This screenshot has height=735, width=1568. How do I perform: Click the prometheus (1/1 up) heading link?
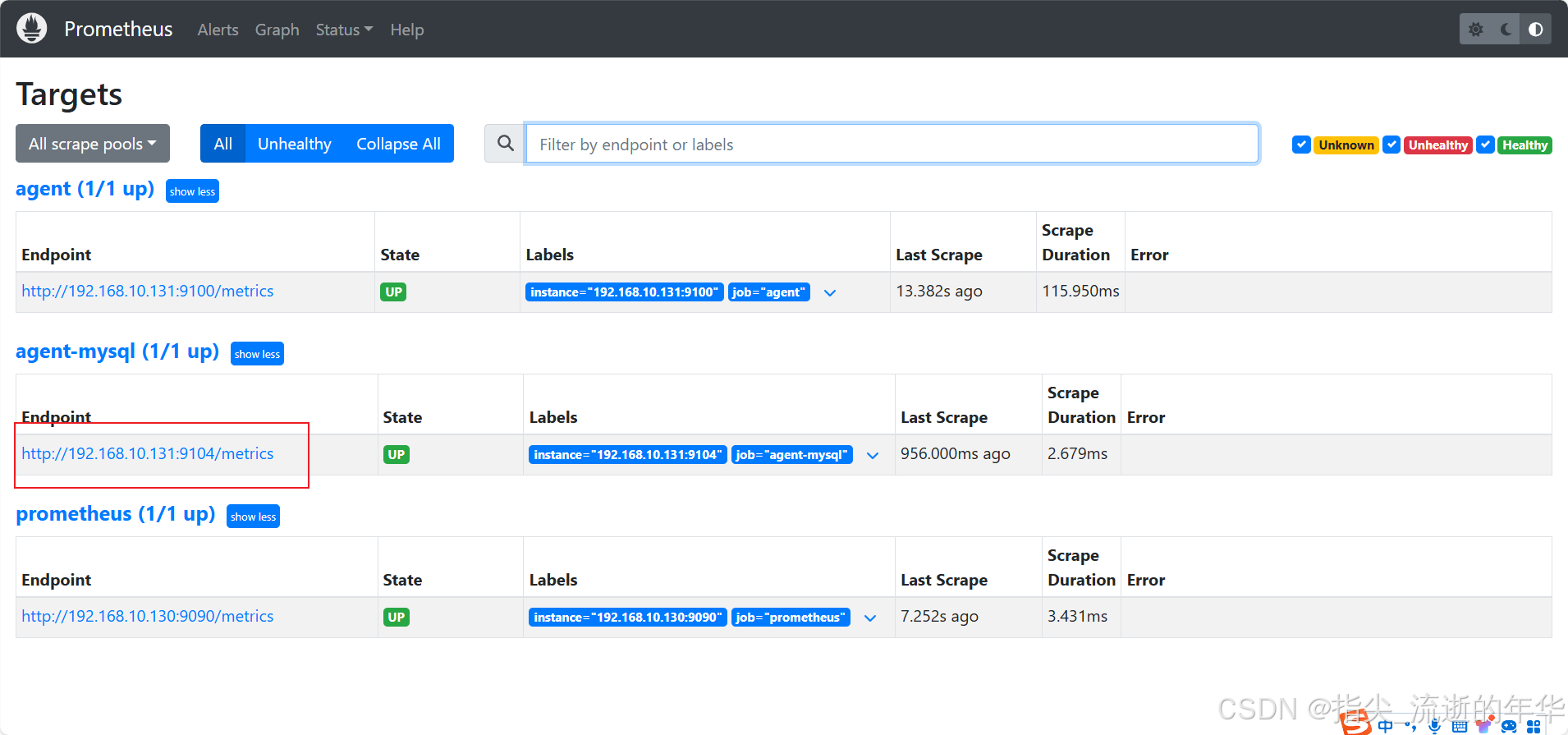116,514
